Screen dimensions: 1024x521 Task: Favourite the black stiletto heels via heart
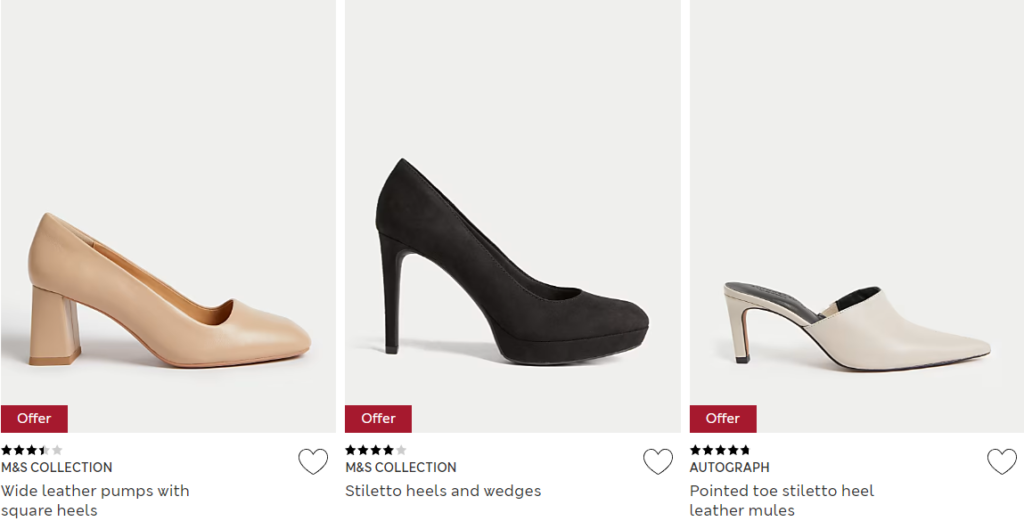(658, 462)
